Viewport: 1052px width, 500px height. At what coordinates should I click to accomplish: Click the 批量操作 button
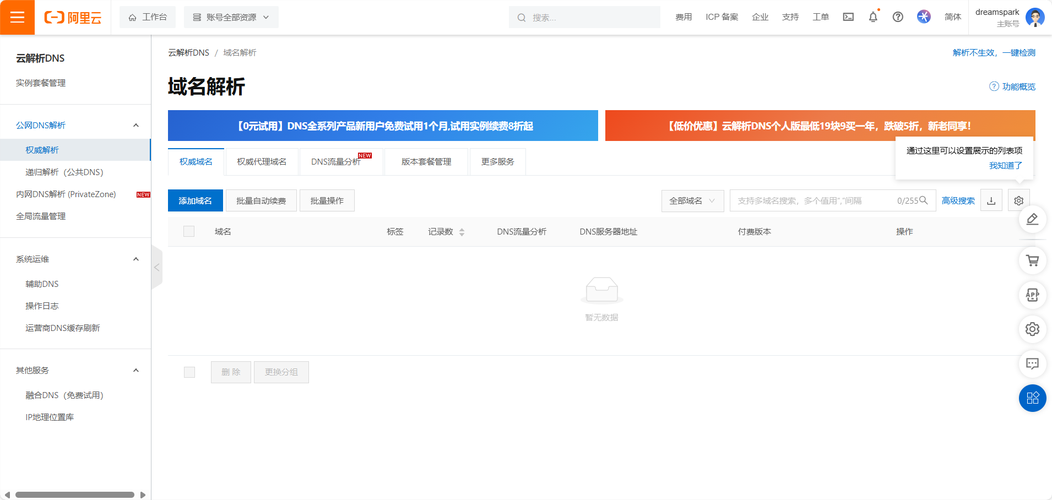tap(327, 201)
